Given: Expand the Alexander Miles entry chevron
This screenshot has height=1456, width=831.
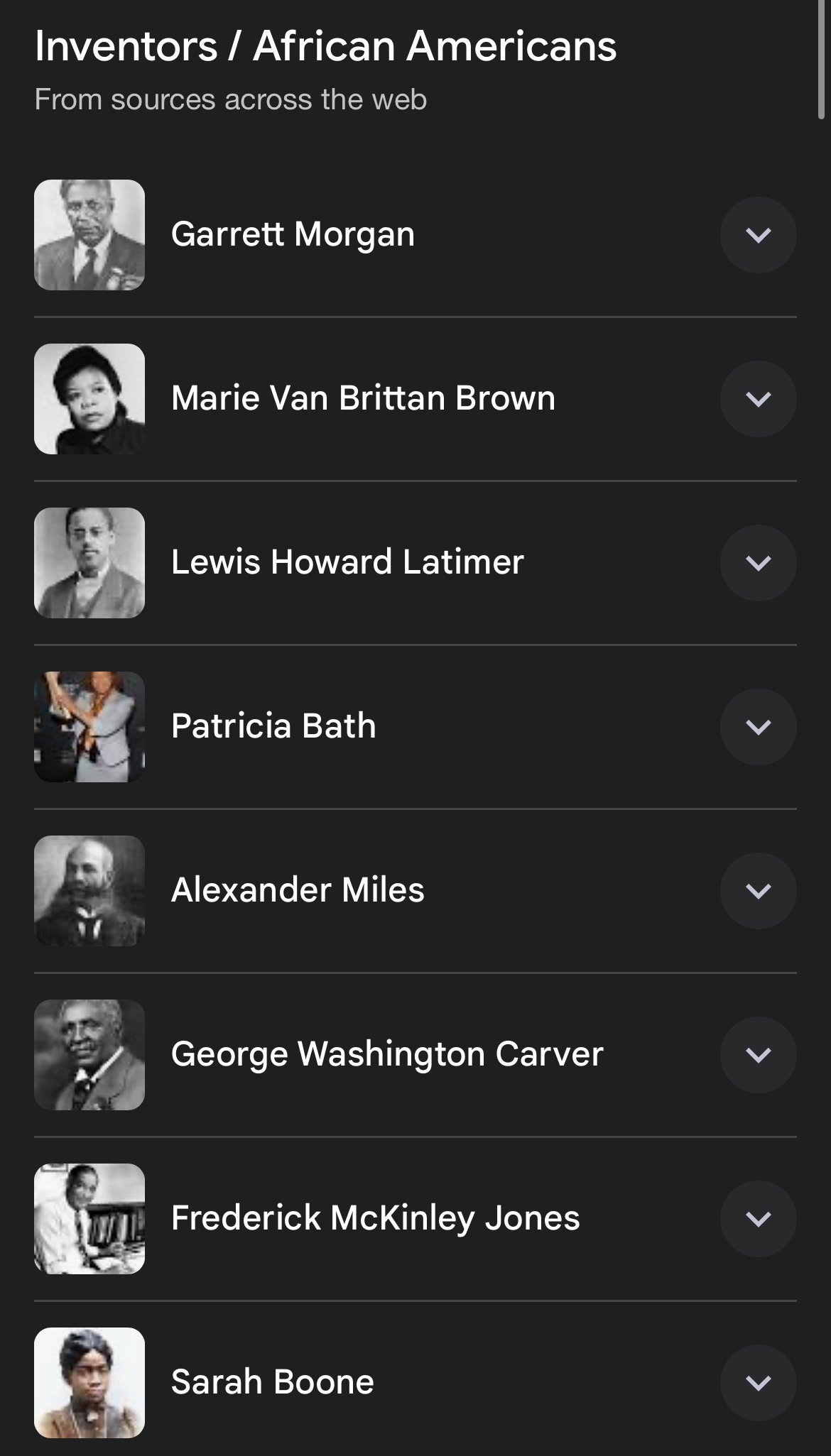Looking at the screenshot, I should (758, 891).
